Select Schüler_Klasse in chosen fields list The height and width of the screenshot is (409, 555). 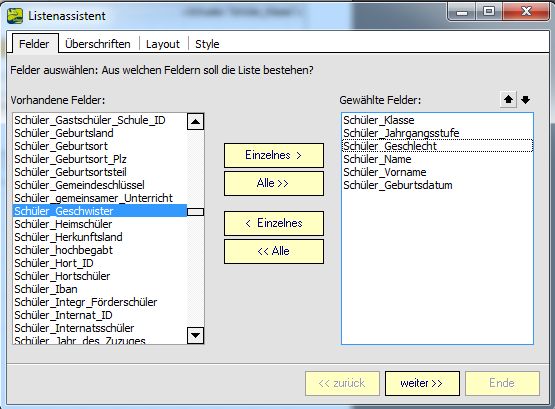tap(437, 120)
